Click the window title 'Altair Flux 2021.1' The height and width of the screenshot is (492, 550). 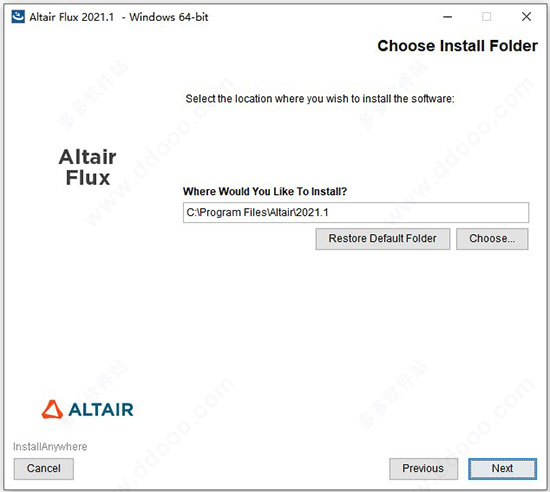click(72, 17)
